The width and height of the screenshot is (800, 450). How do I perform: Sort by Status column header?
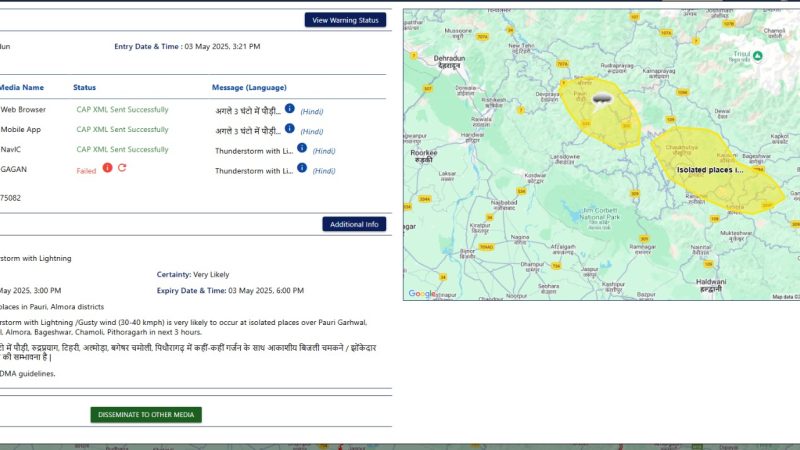[x=84, y=87]
